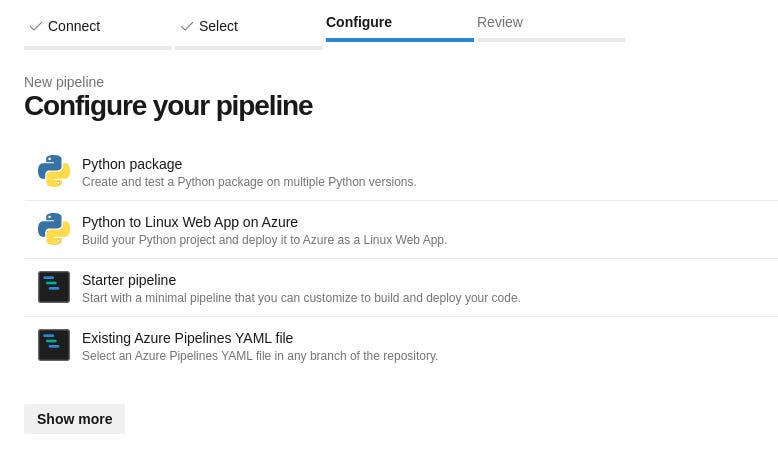Screen dimensions: 778x473
Task: Select Existing Azure Pipelines YAML file title
Action: point(187,338)
